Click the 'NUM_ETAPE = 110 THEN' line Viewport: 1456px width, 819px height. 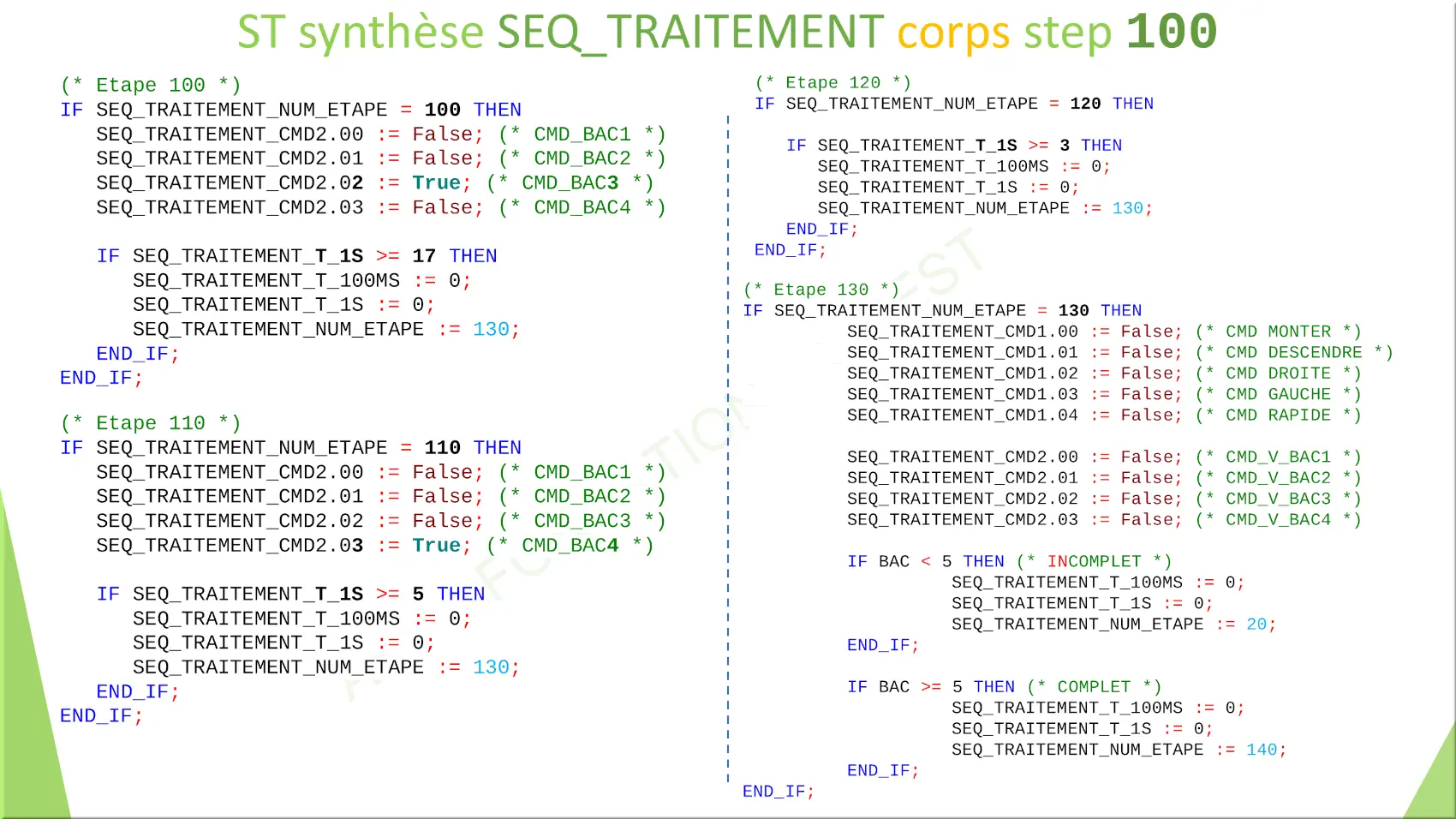pyautogui.click(x=290, y=448)
